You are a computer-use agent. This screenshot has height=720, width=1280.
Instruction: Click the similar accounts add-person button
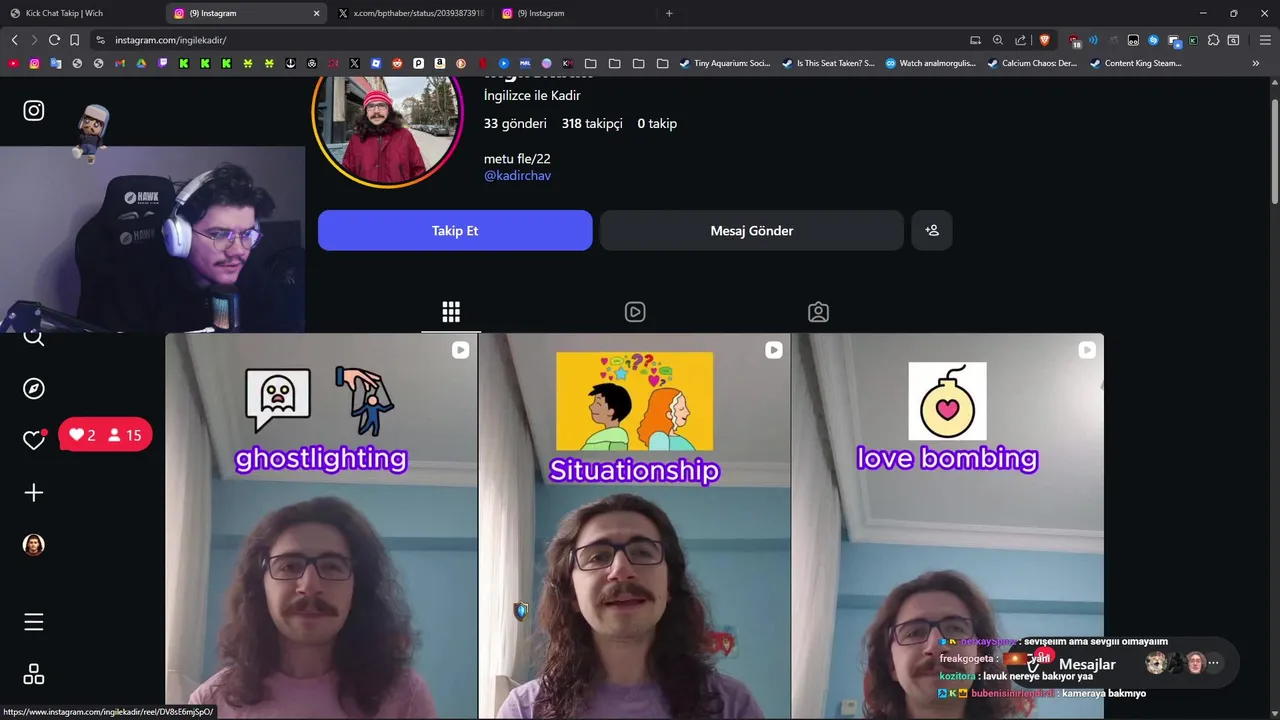pos(932,230)
